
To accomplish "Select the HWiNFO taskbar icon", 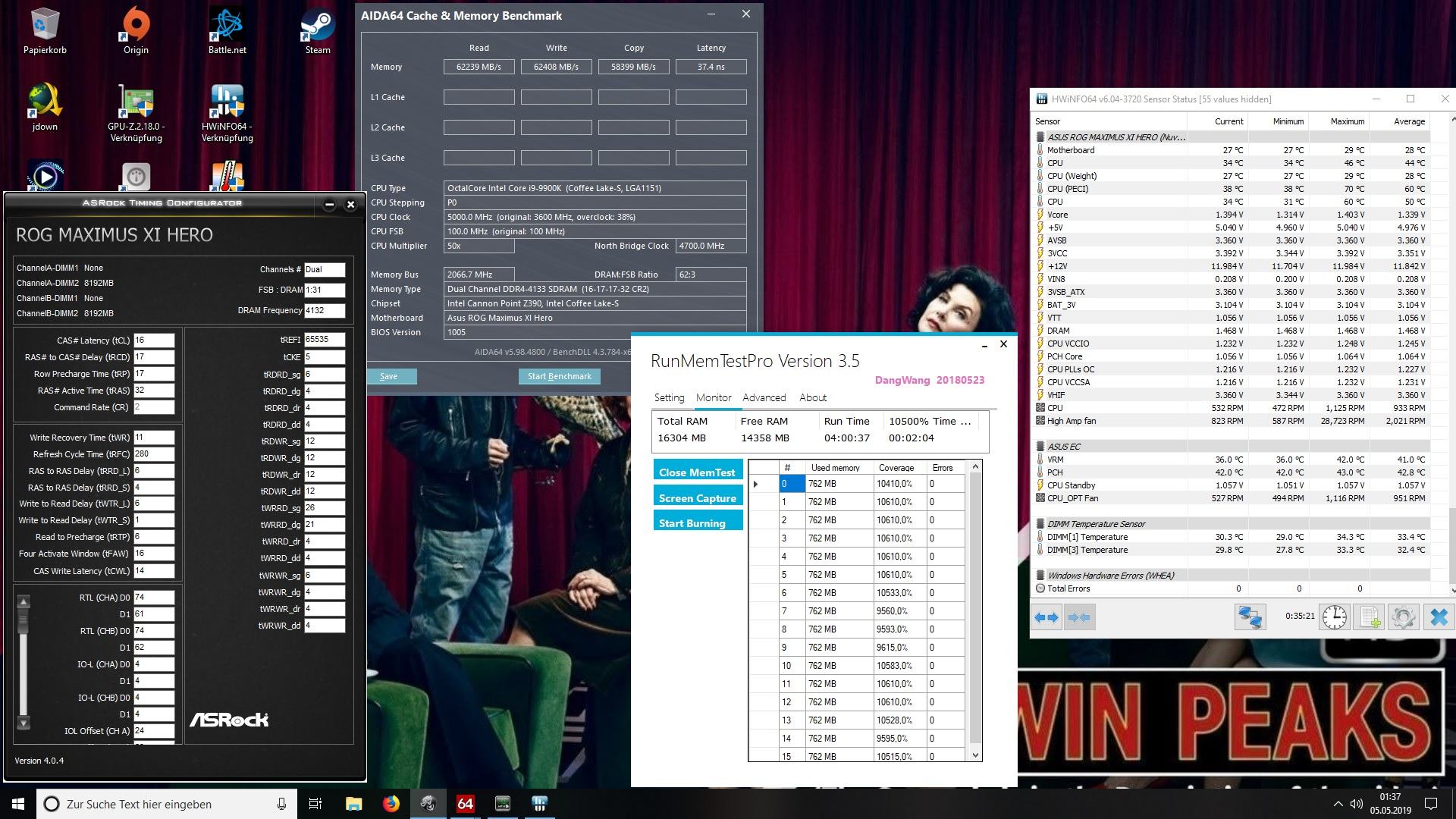I will click(539, 804).
